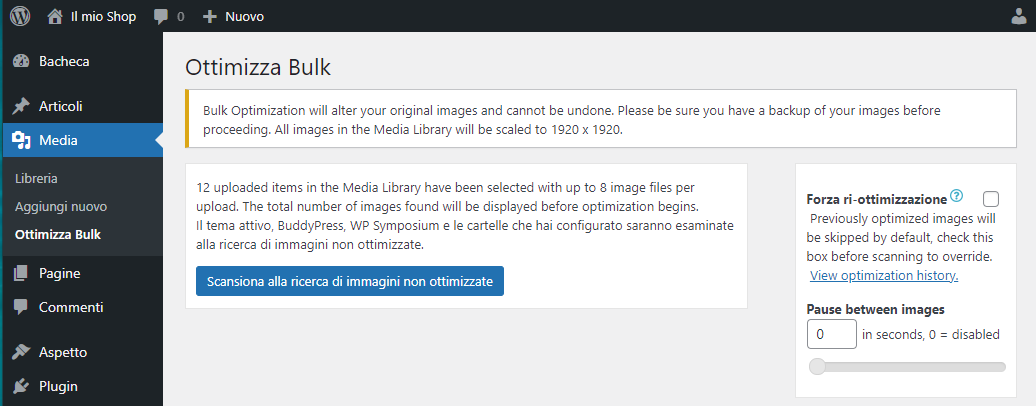Screen dimensions: 1036x406
Task: Open the Commenti menu item
Action: coord(71,307)
